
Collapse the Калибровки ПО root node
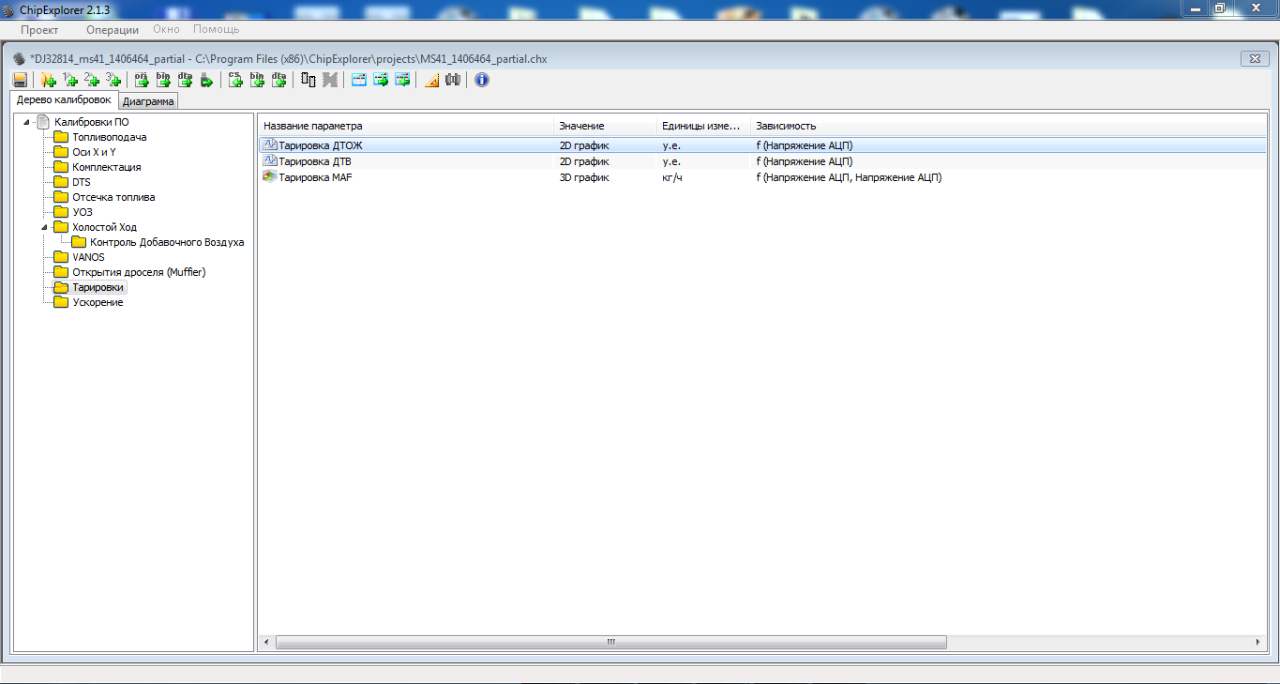pos(26,122)
